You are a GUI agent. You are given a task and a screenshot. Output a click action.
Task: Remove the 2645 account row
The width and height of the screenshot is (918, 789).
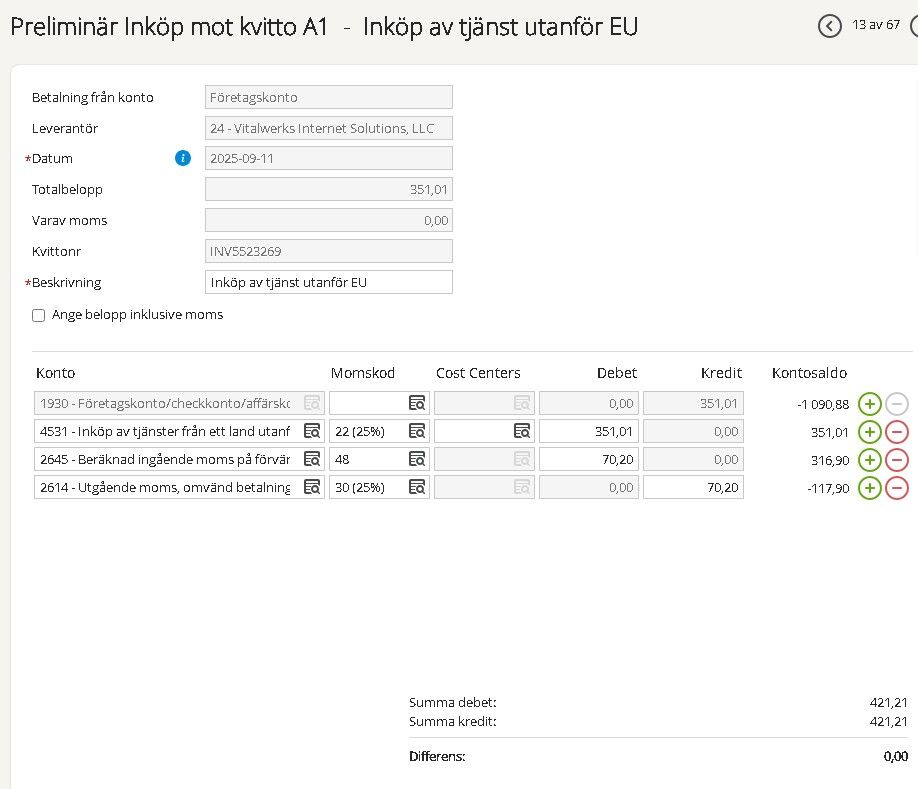(x=897, y=460)
